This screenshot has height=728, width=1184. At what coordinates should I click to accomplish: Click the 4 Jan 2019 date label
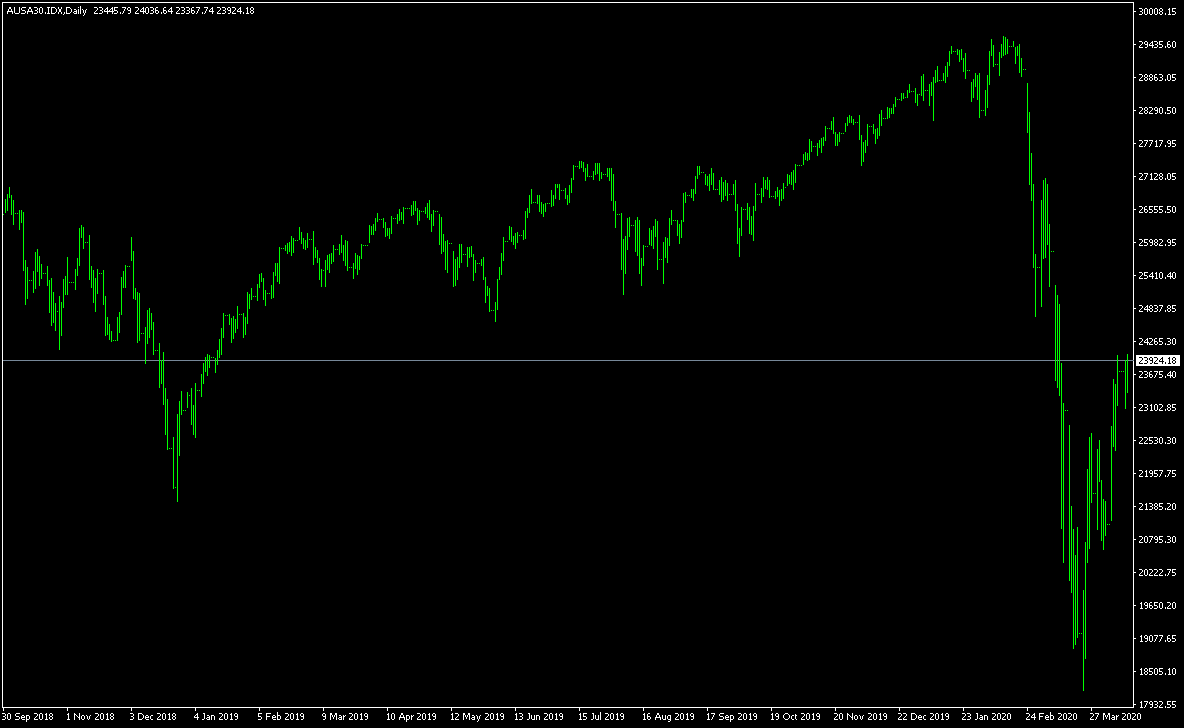(217, 717)
